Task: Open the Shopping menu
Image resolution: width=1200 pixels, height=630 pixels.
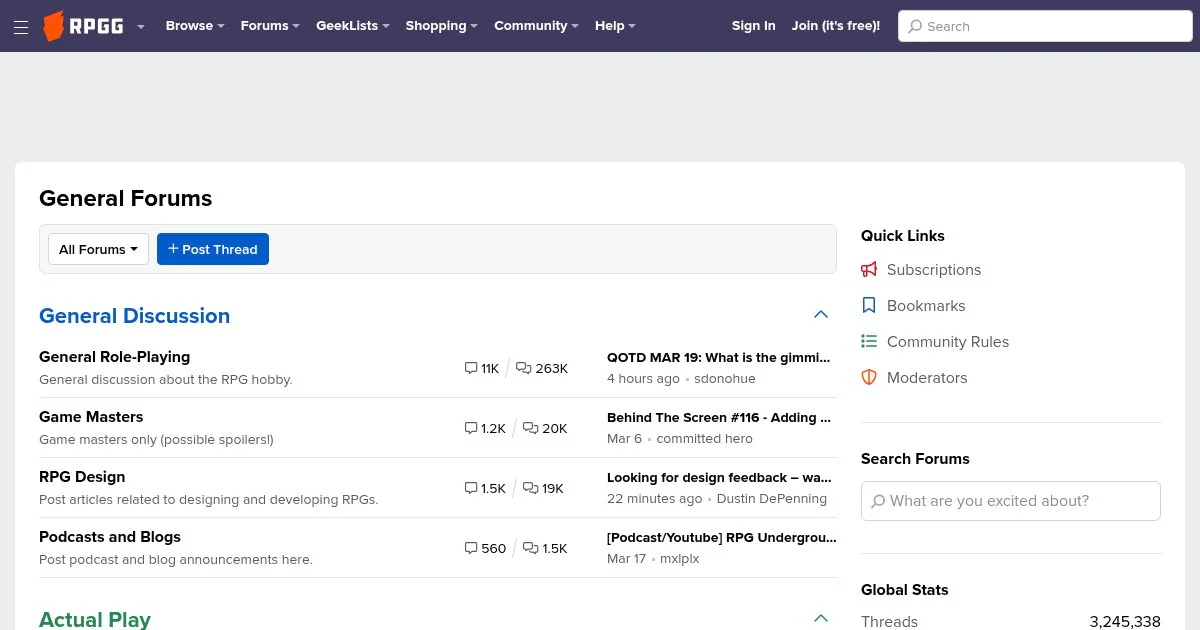Action: tap(441, 26)
